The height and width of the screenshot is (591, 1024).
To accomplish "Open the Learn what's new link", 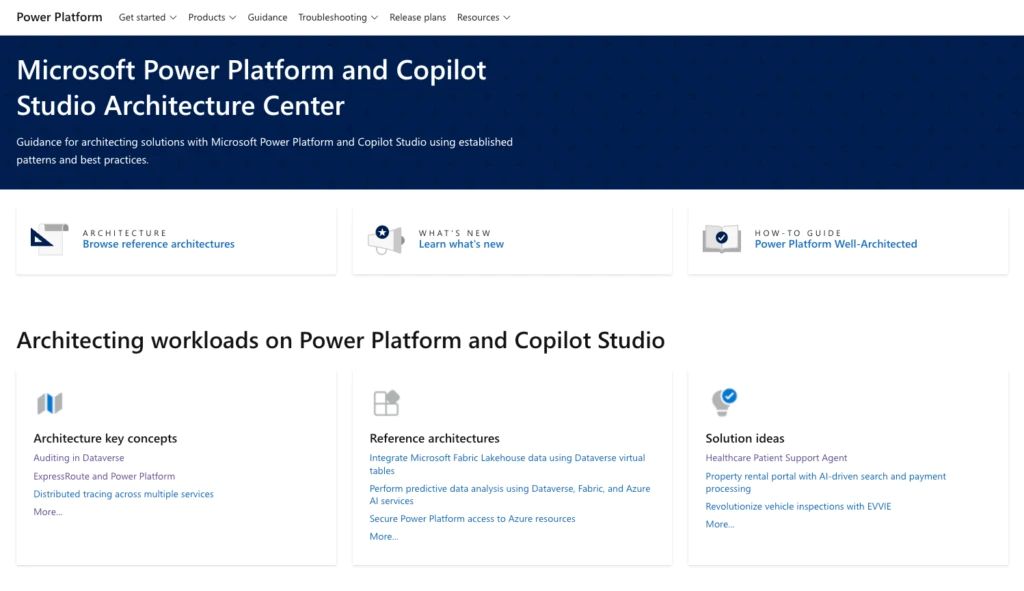I will pos(461,244).
